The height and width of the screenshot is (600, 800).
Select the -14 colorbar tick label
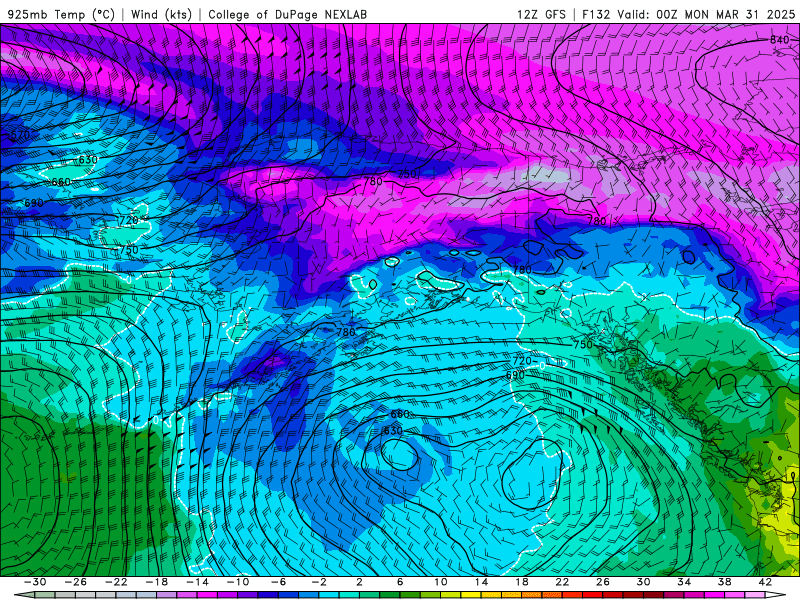(x=197, y=582)
